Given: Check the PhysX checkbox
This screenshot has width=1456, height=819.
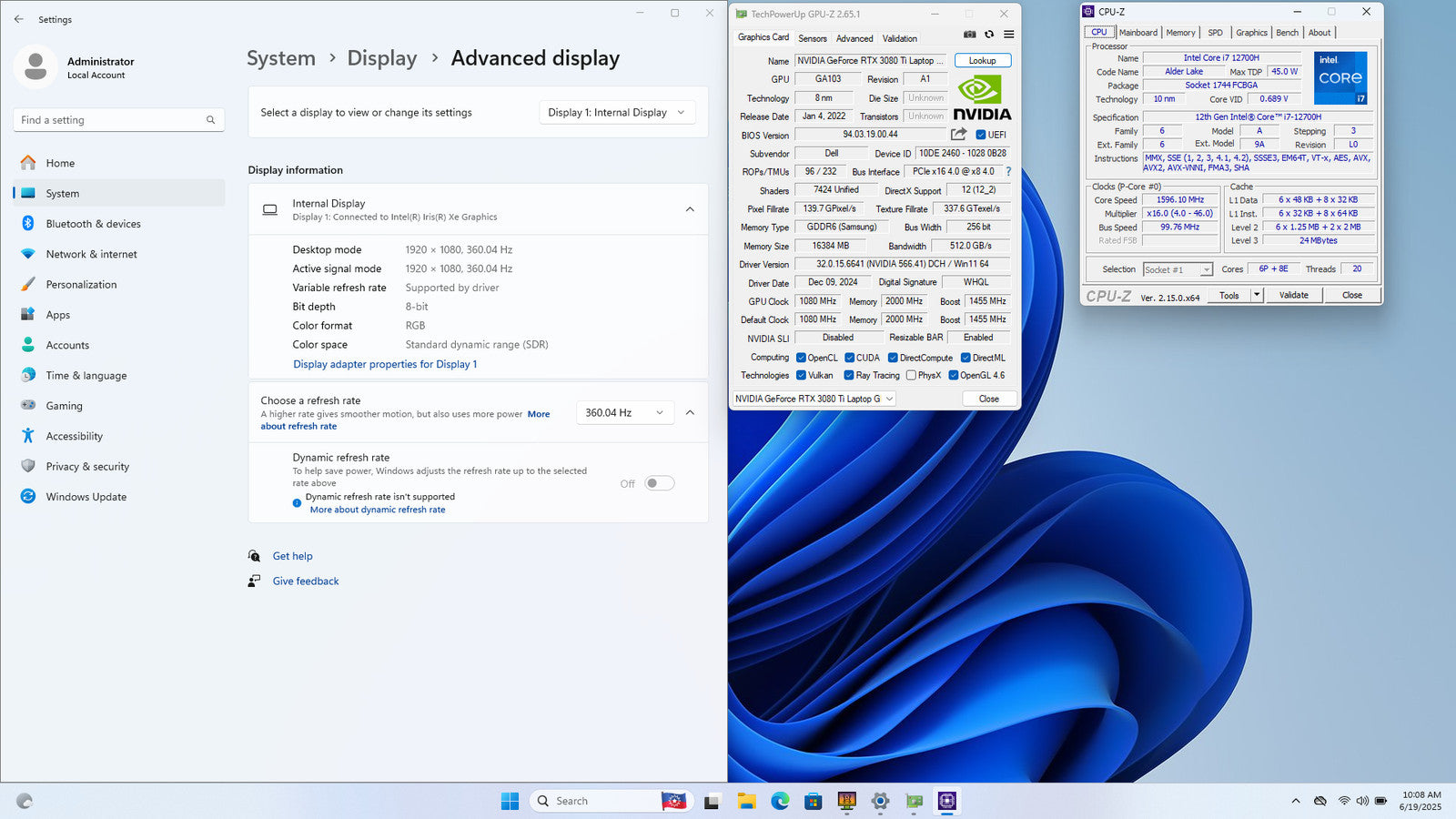Looking at the screenshot, I should point(911,375).
